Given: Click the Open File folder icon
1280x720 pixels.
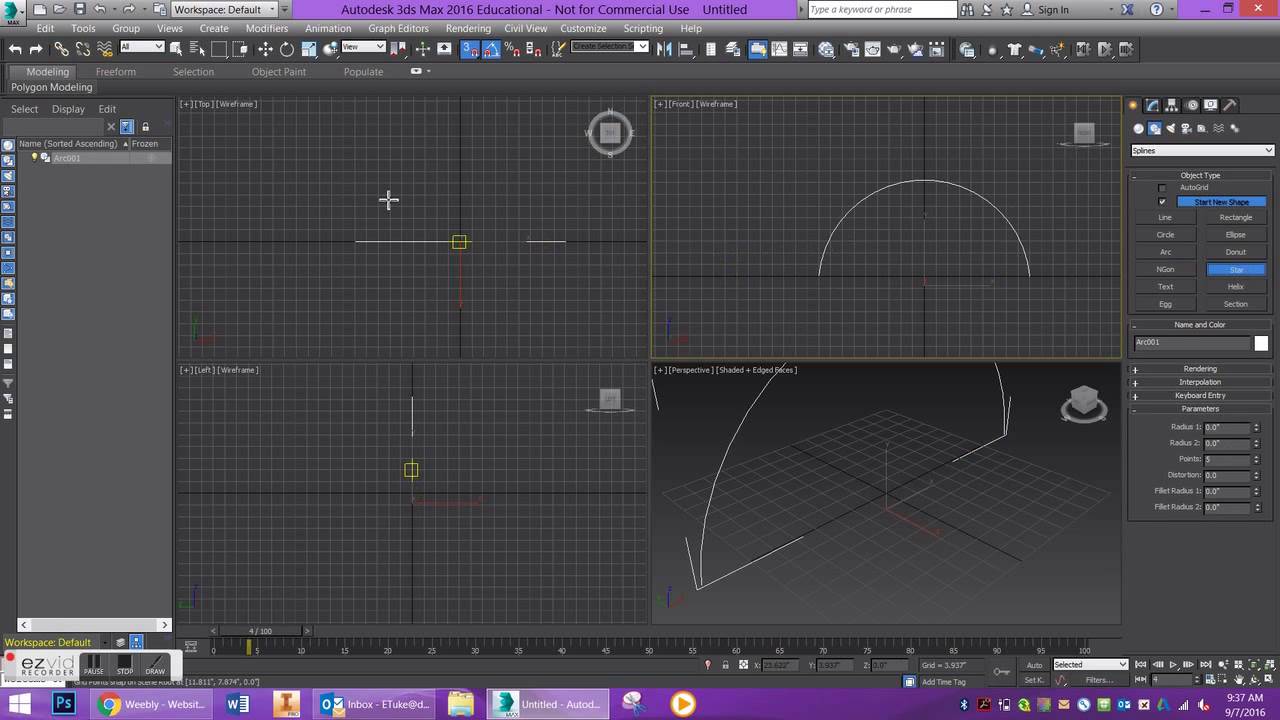Looking at the screenshot, I should pos(59,9).
